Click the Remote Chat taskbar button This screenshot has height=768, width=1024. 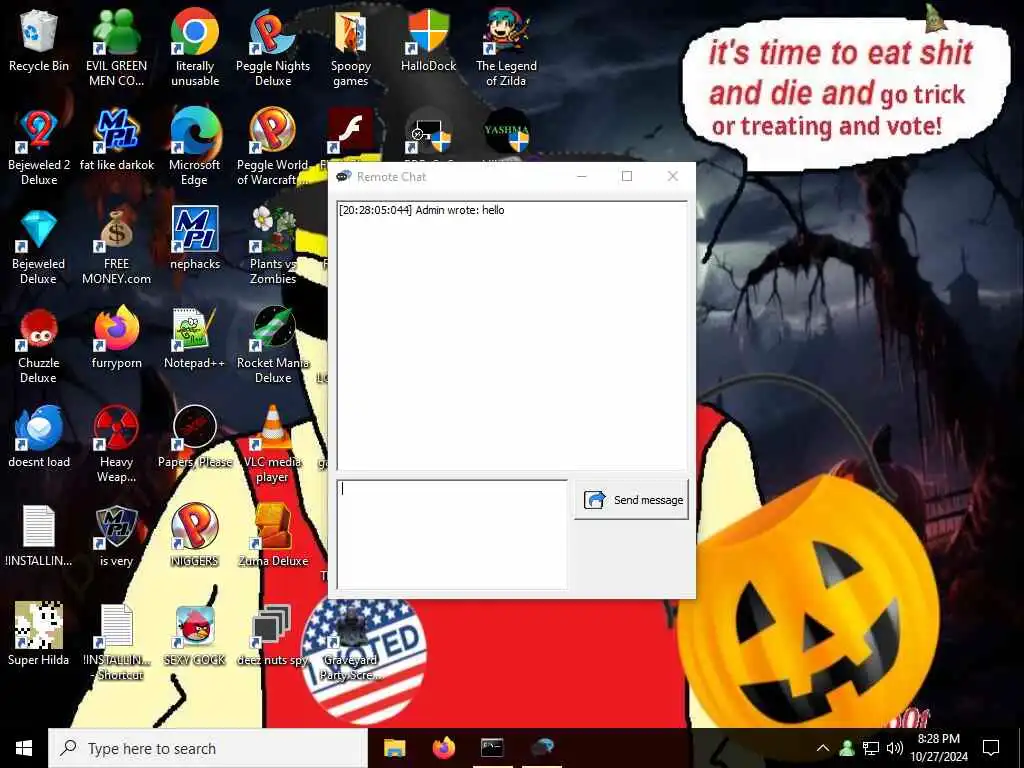click(541, 748)
